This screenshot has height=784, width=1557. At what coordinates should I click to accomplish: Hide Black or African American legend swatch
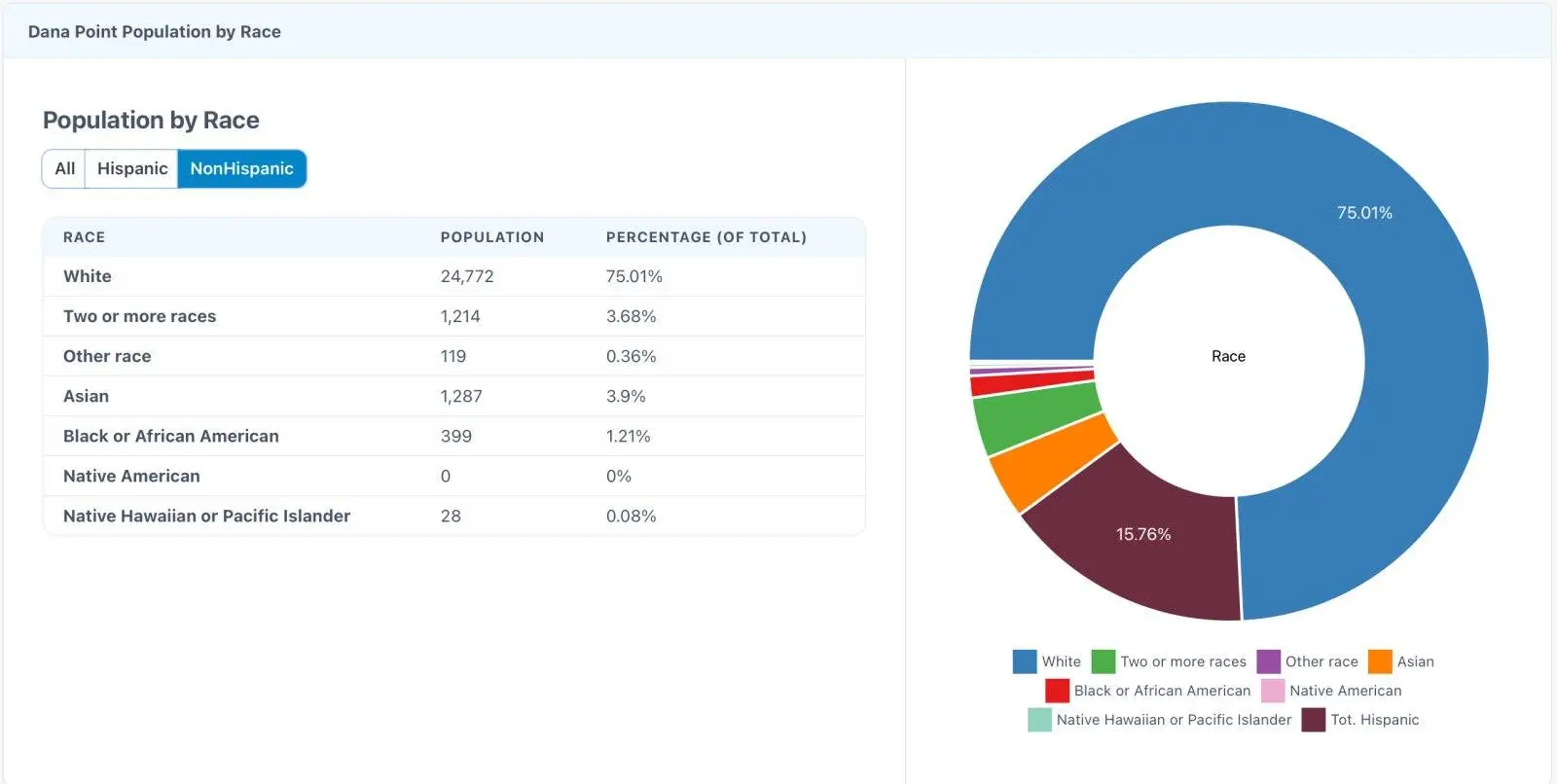coord(1057,691)
